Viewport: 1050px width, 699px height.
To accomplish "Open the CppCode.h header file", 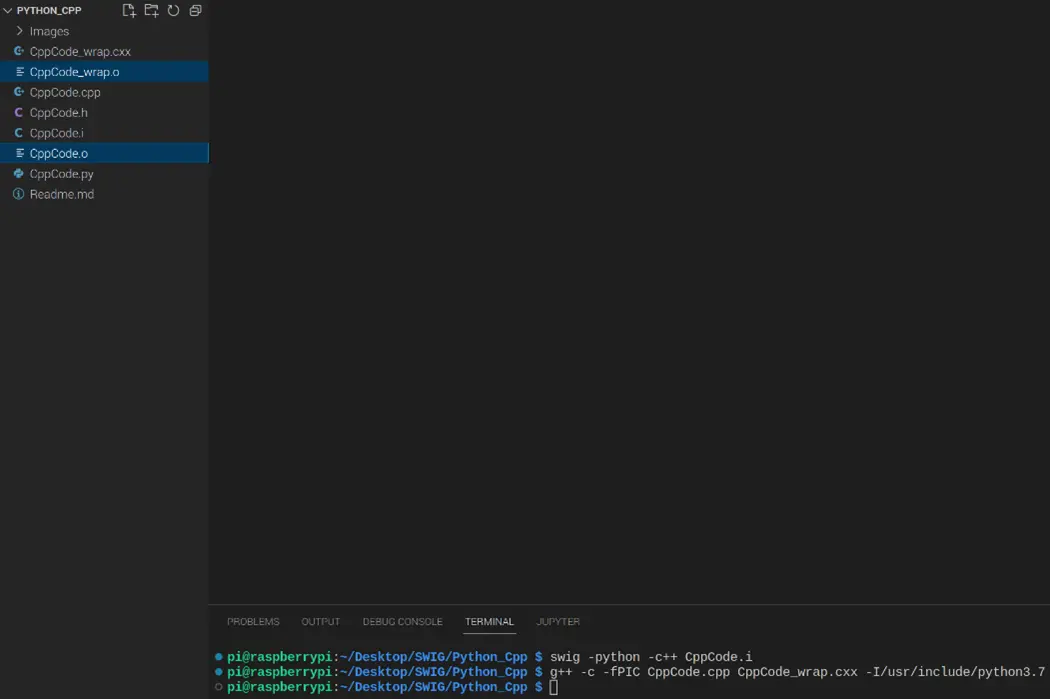I will point(104,112).
